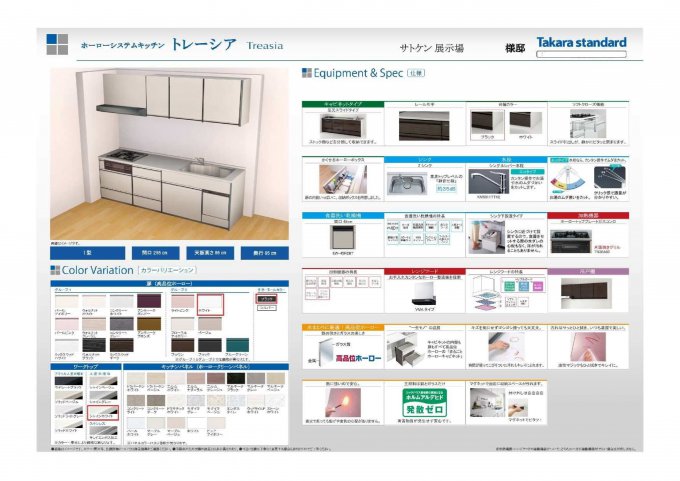This screenshot has width=680, height=481.
Task: Click the squares icon beside Equipment & Spec
Action: click(x=307, y=73)
